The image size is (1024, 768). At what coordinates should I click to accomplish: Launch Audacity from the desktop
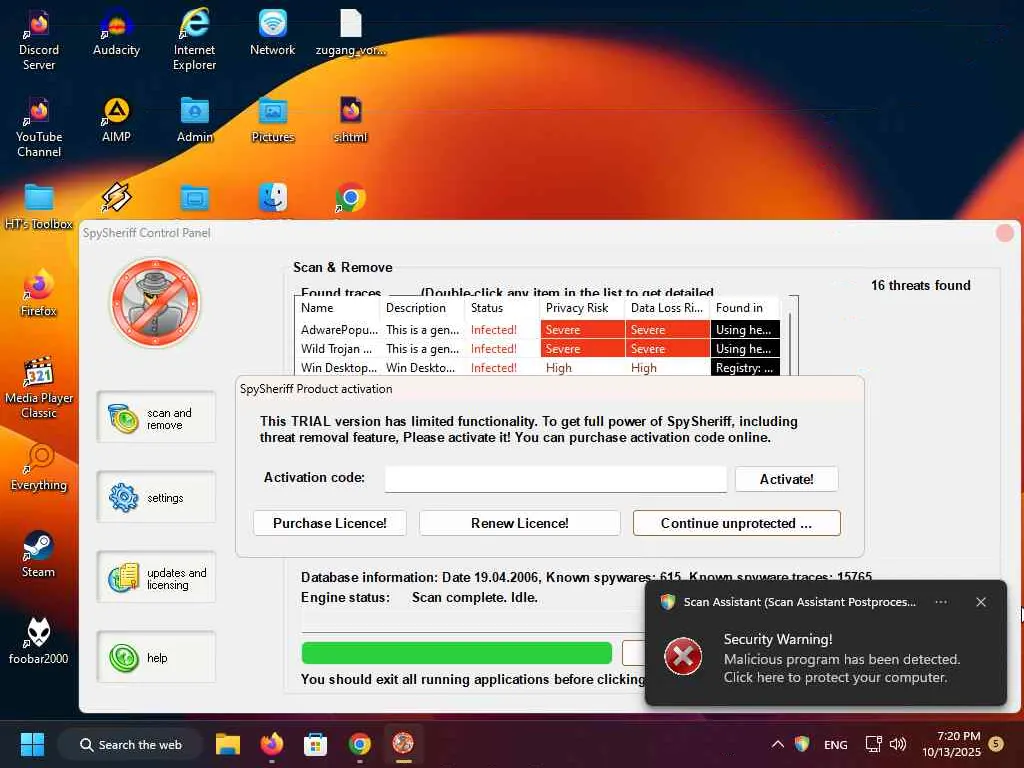[116, 33]
